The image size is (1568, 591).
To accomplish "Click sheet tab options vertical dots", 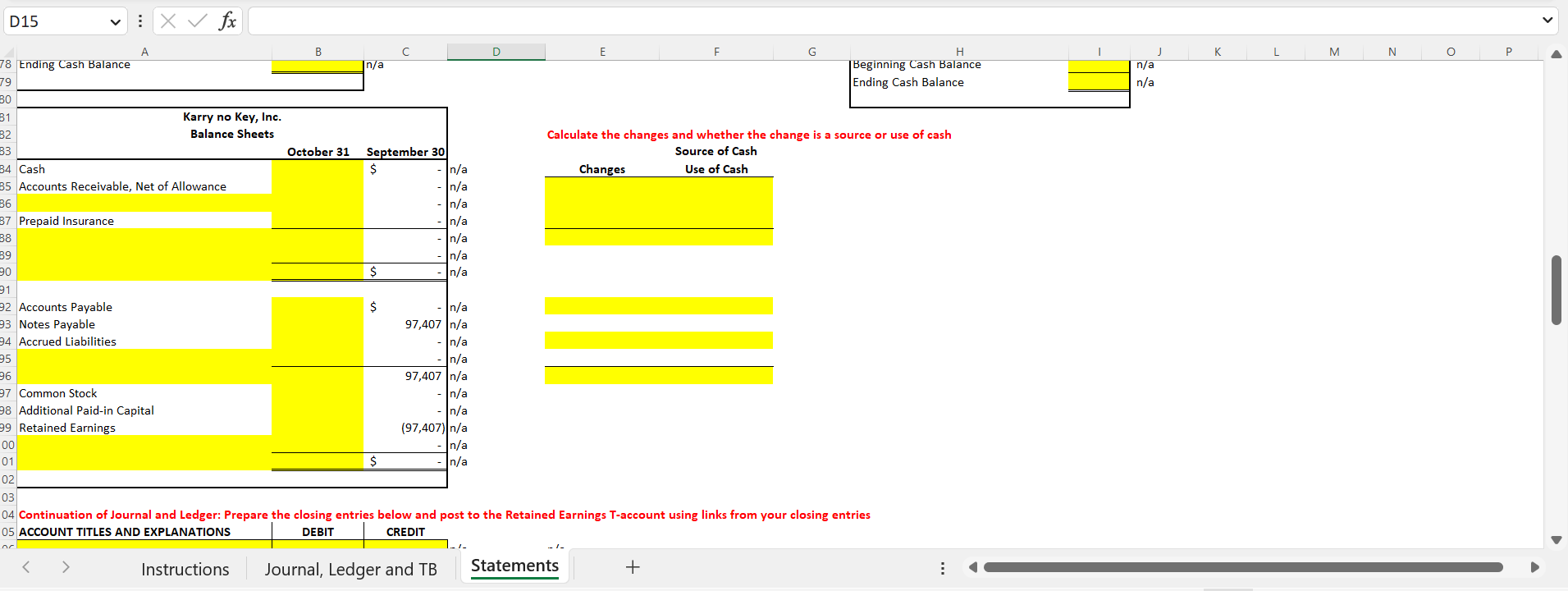I will coord(942,568).
